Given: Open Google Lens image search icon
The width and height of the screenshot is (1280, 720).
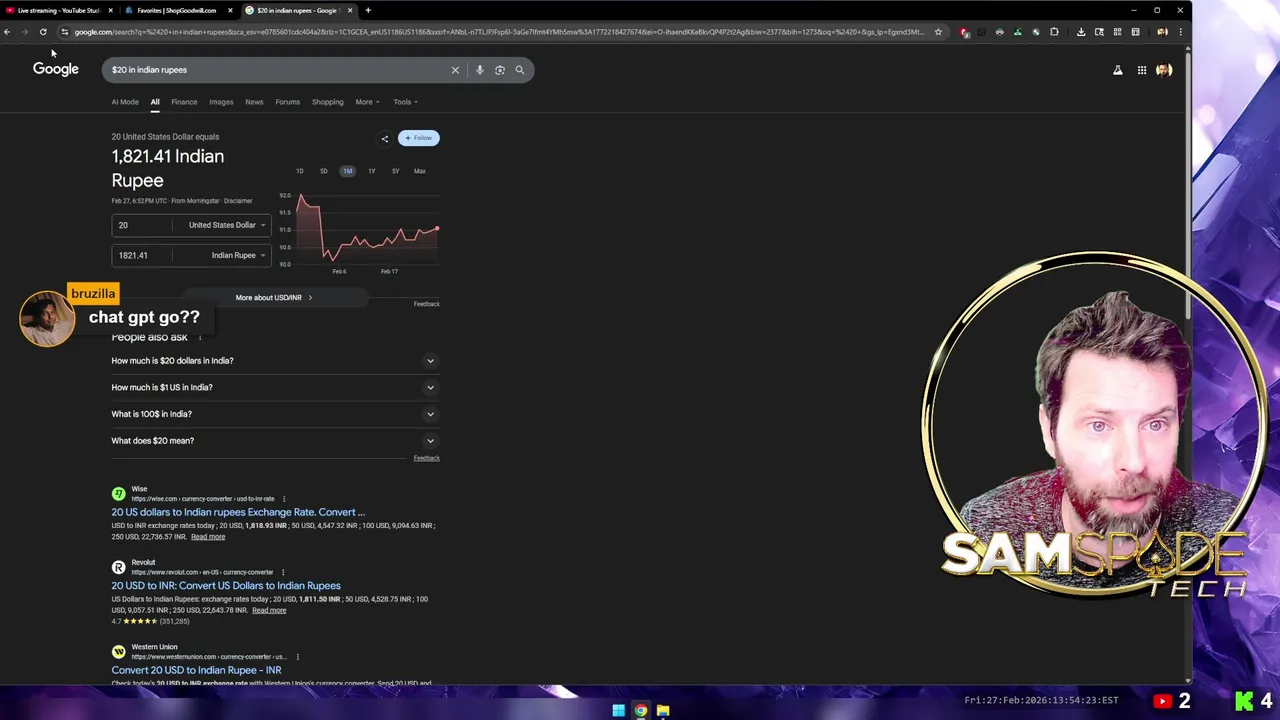Looking at the screenshot, I should pyautogui.click(x=500, y=70).
